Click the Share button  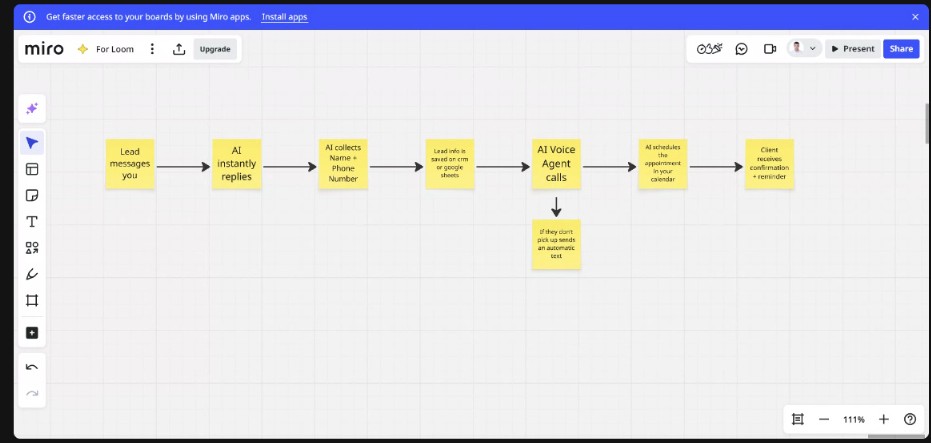click(900, 49)
